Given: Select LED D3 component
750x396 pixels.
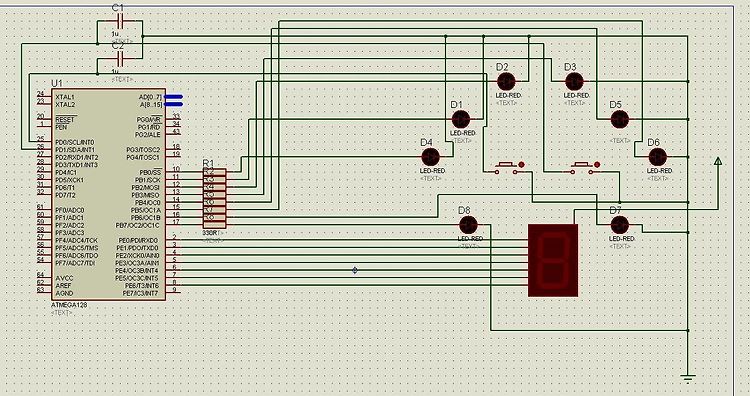Looking at the screenshot, I should point(574,82).
